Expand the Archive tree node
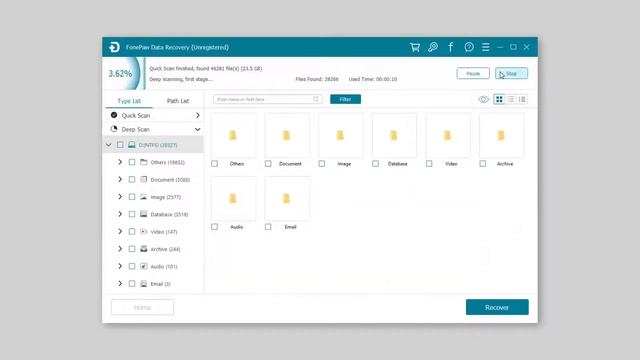The width and height of the screenshot is (640, 360). pyautogui.click(x=120, y=249)
